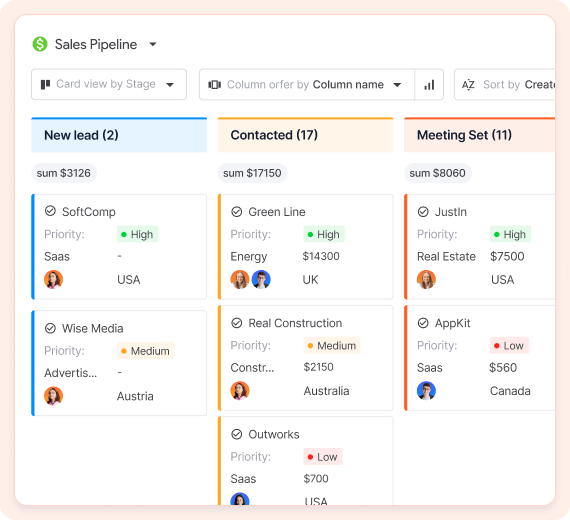The image size is (570, 520).
Task: Expand the Sales Pipeline title dropdown arrow
Action: tap(153, 44)
